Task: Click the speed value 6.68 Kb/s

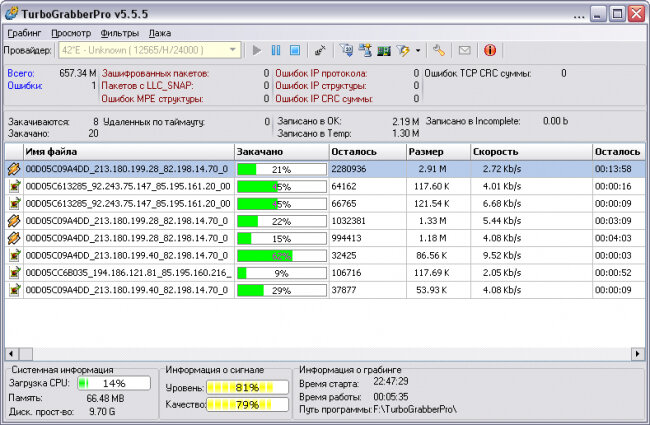Action: (x=502, y=204)
